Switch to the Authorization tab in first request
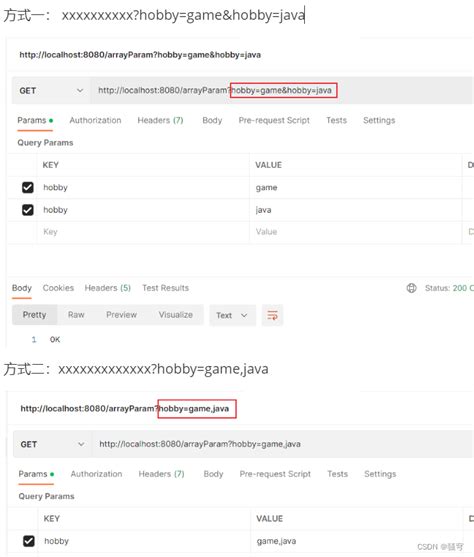The width and height of the screenshot is (474, 557). tap(95, 120)
